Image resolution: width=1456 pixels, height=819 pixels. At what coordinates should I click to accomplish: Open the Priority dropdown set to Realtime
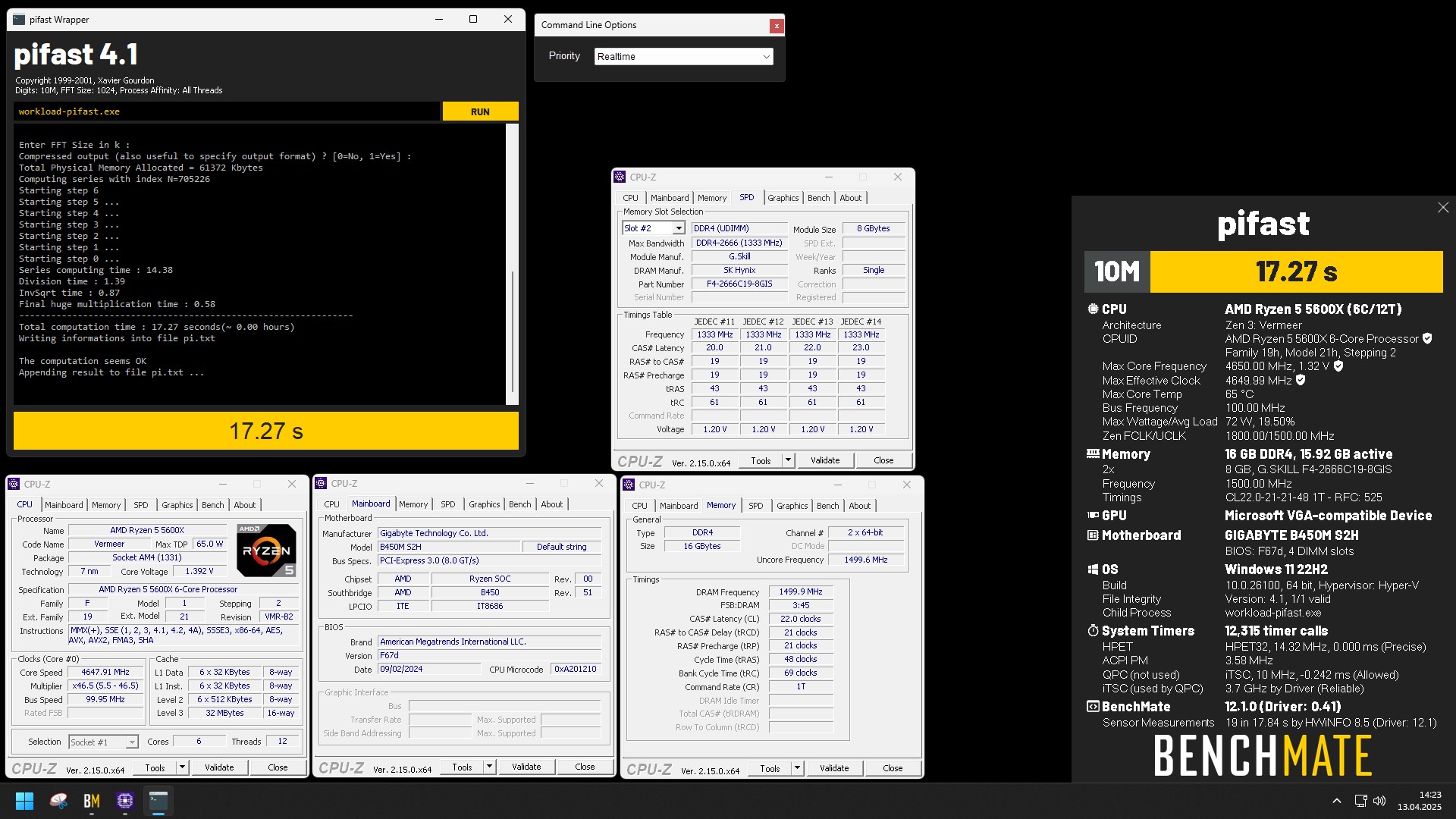pos(683,57)
